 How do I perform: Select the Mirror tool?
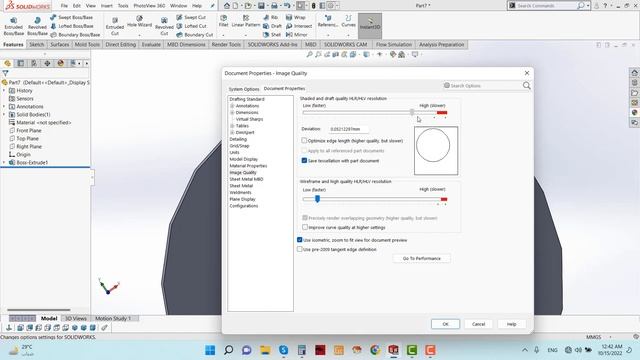pyautogui.click(x=297, y=35)
